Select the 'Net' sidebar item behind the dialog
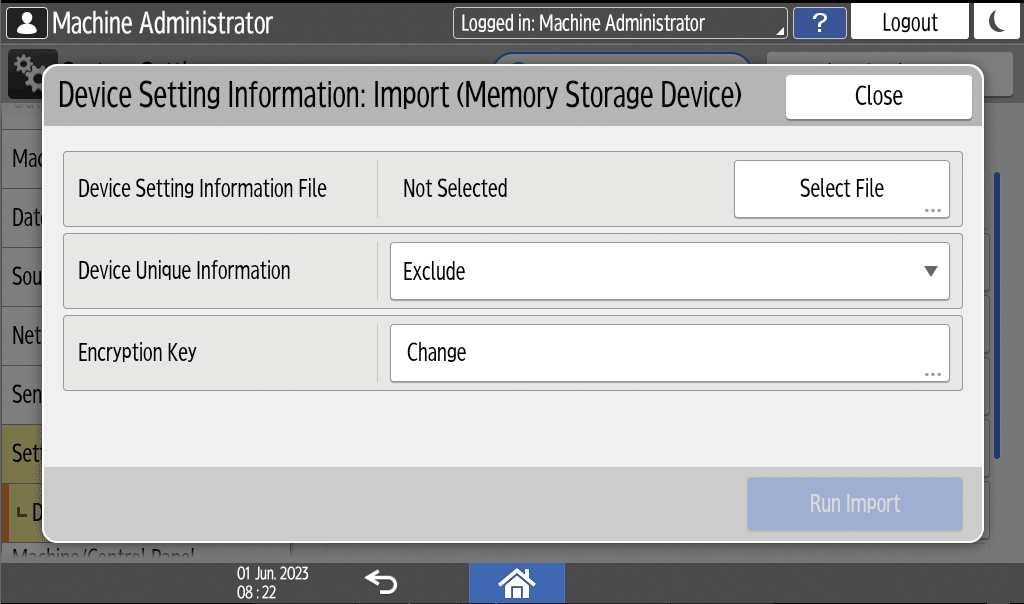 click(25, 335)
